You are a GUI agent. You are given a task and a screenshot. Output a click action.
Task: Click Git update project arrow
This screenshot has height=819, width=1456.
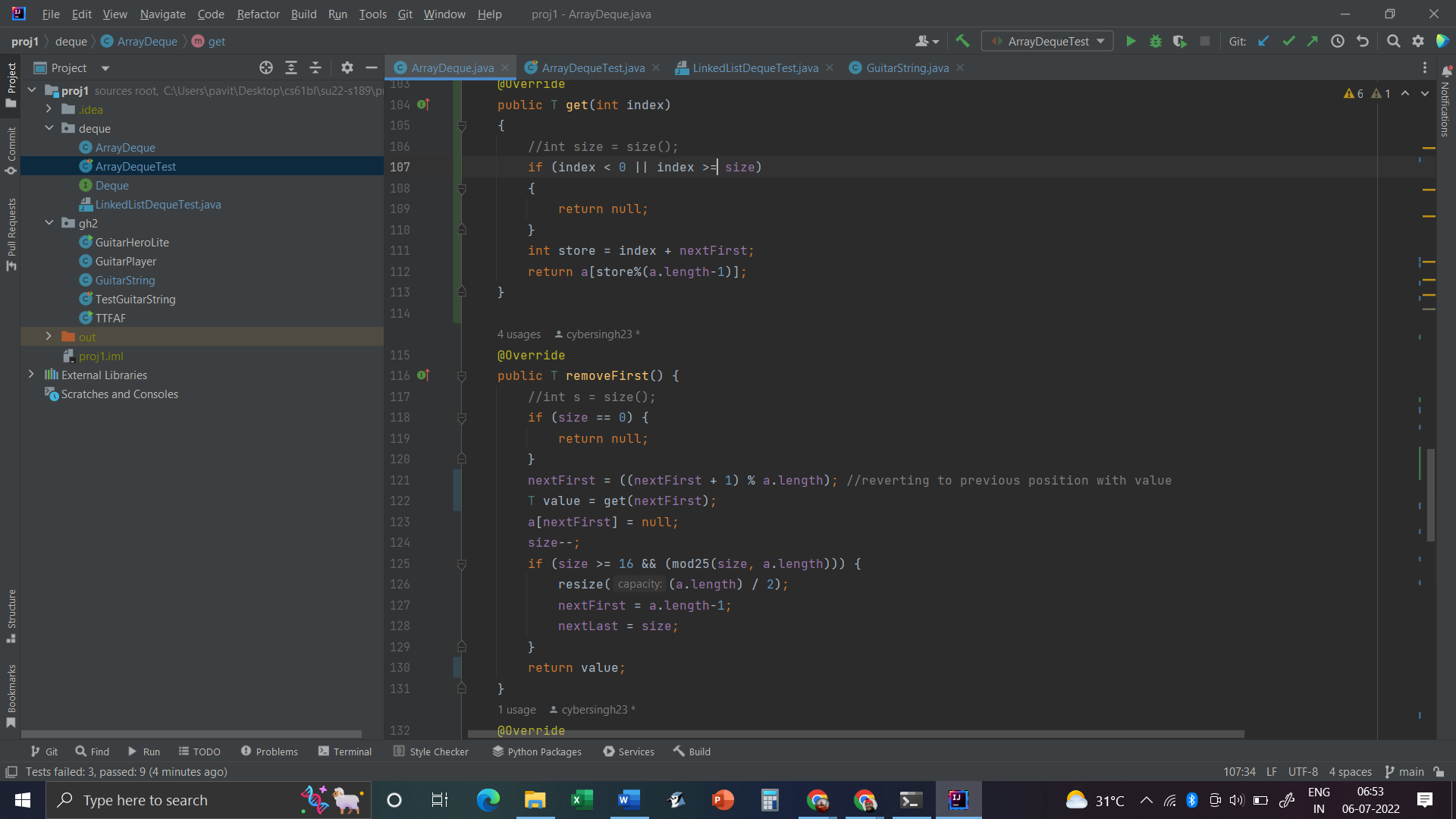(x=1263, y=42)
